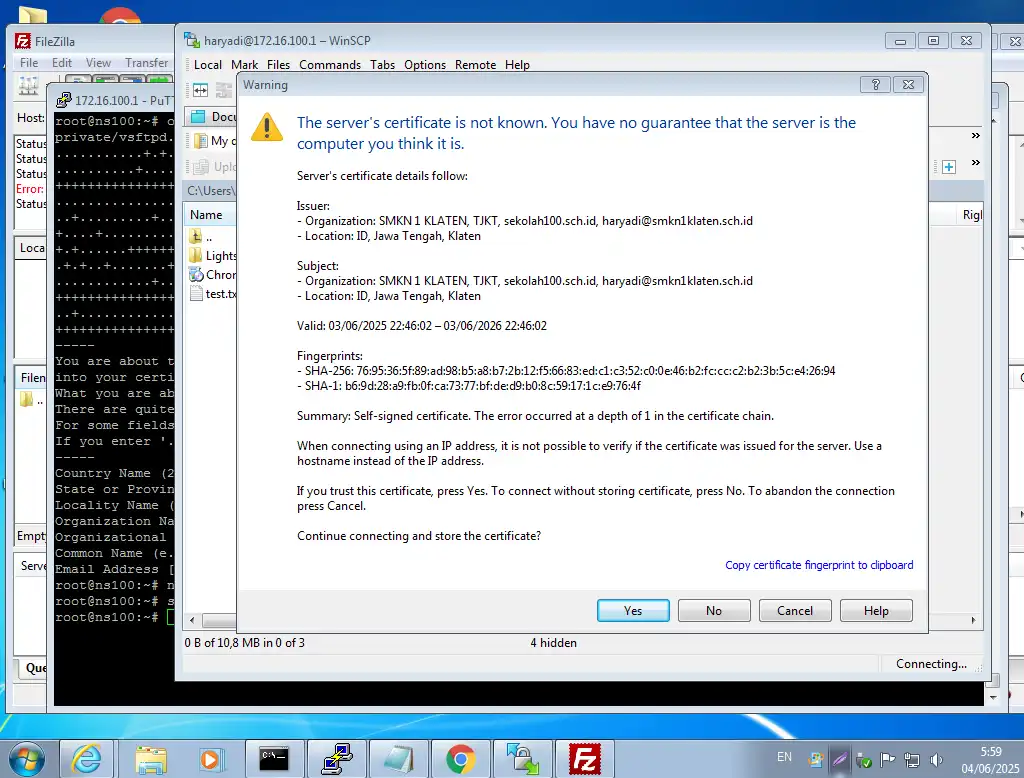Cancel the certificate warning dialog
Image resolution: width=1024 pixels, height=778 pixels.
pos(794,611)
